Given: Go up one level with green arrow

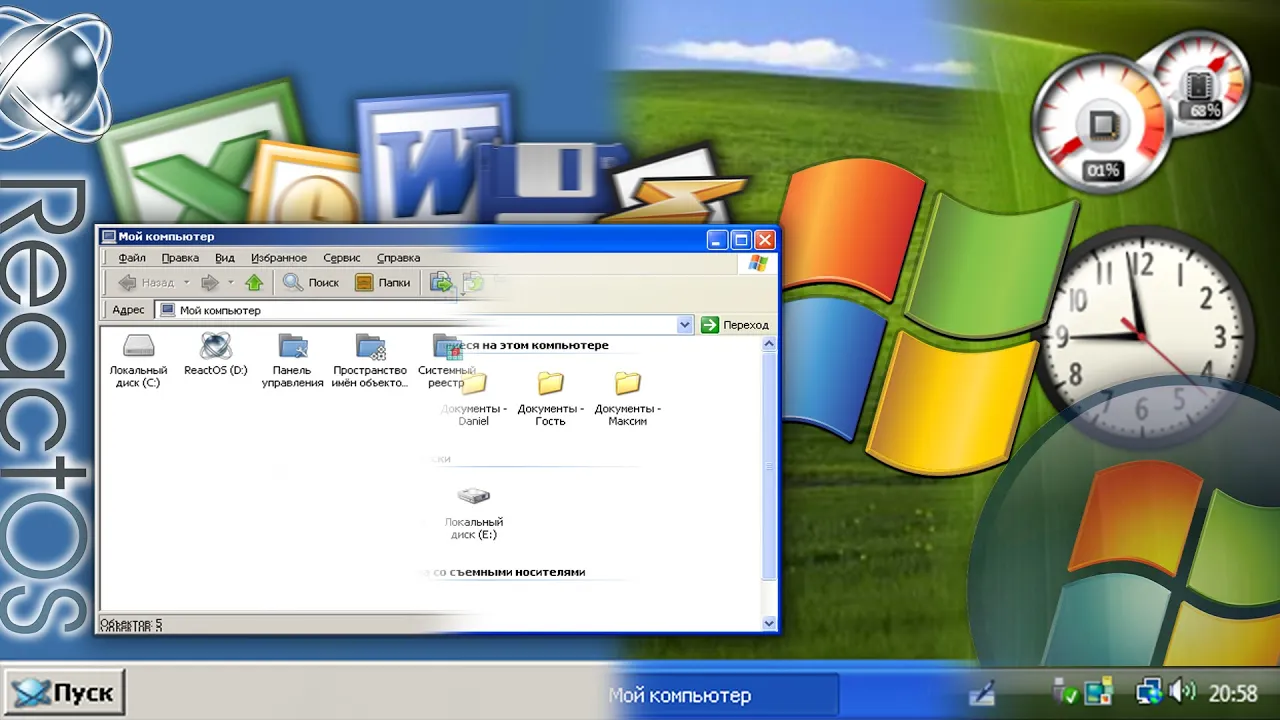Looking at the screenshot, I should coord(254,283).
